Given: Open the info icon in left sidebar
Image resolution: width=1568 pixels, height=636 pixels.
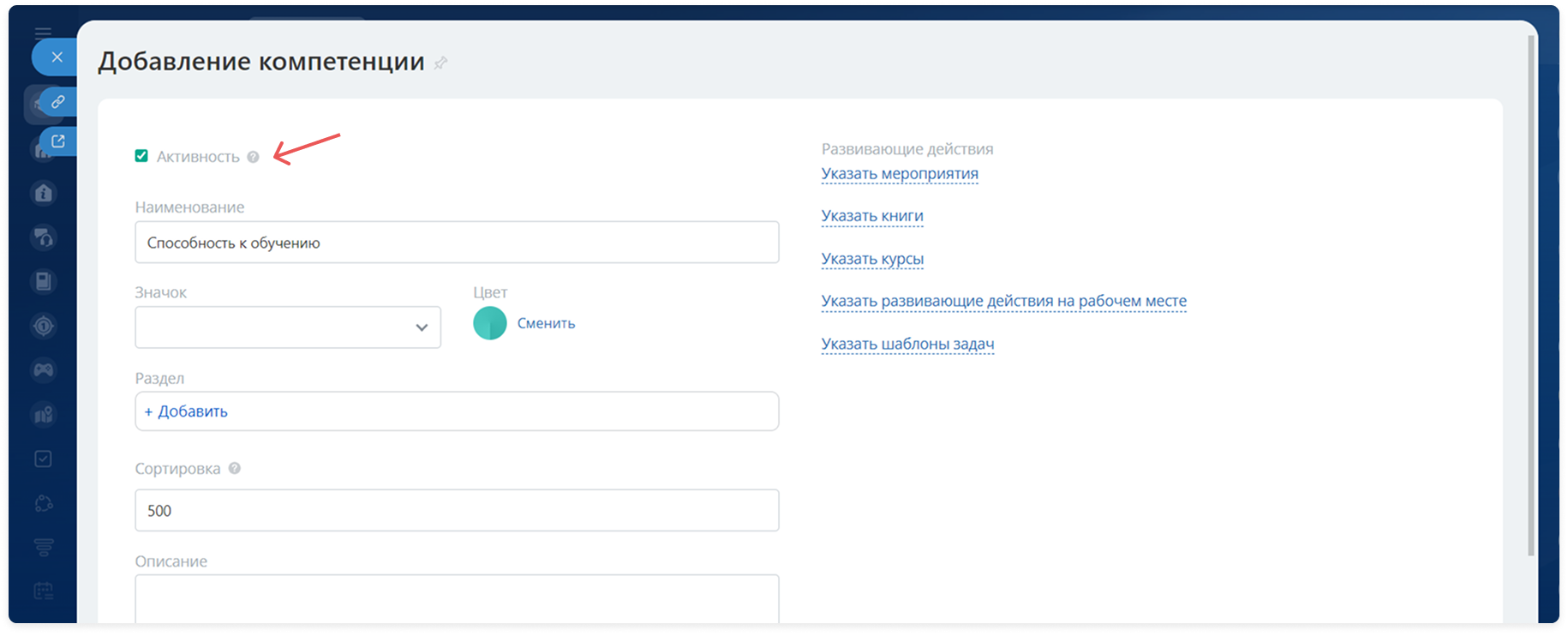Looking at the screenshot, I should [44, 194].
